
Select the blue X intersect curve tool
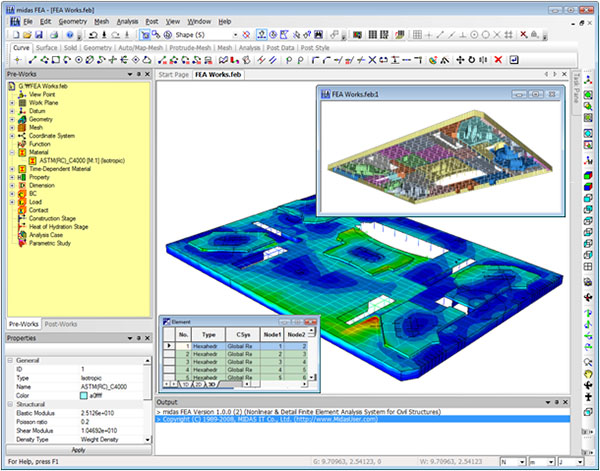(372, 60)
